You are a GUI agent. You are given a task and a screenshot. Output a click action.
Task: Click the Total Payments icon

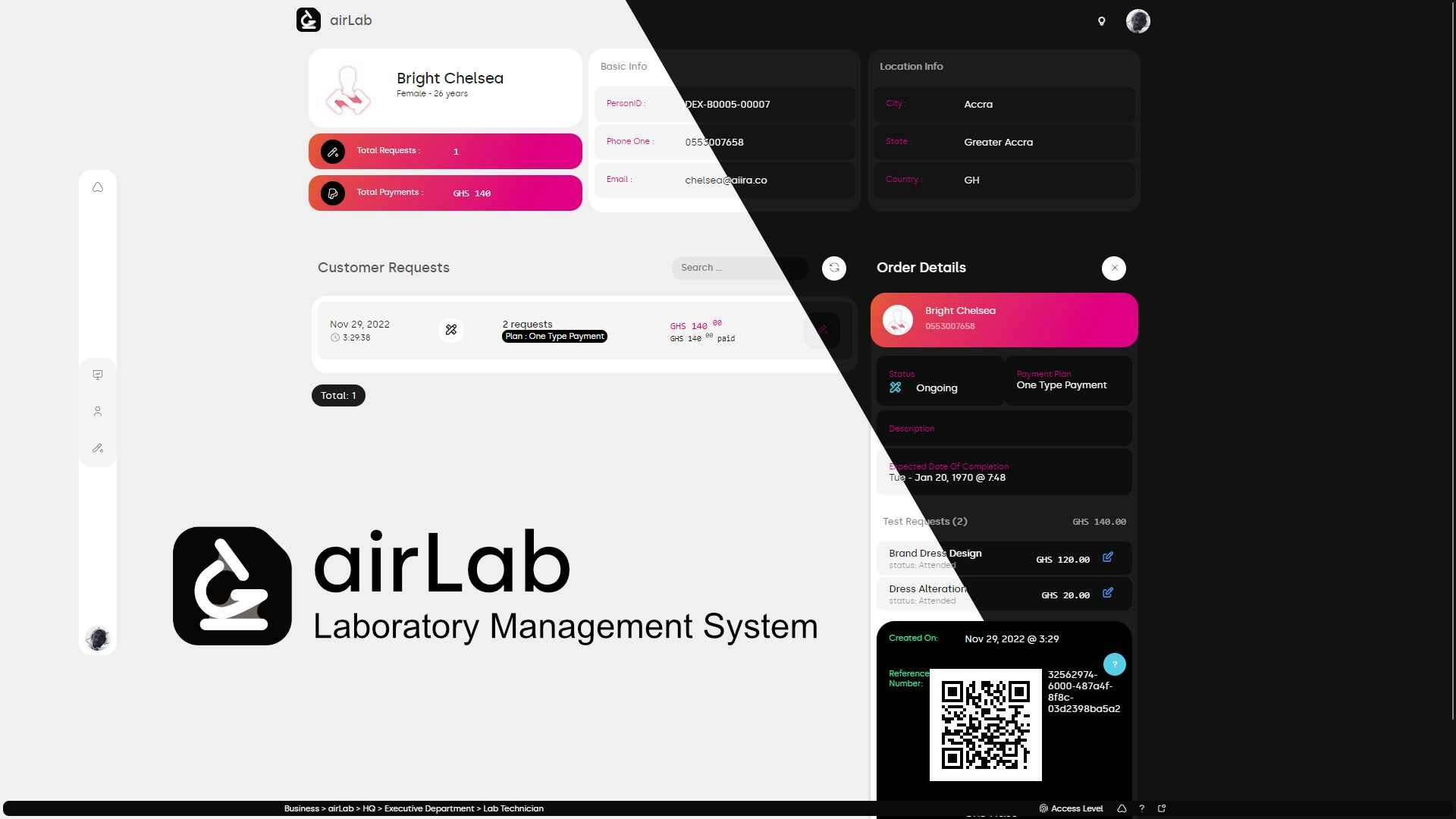(x=333, y=193)
